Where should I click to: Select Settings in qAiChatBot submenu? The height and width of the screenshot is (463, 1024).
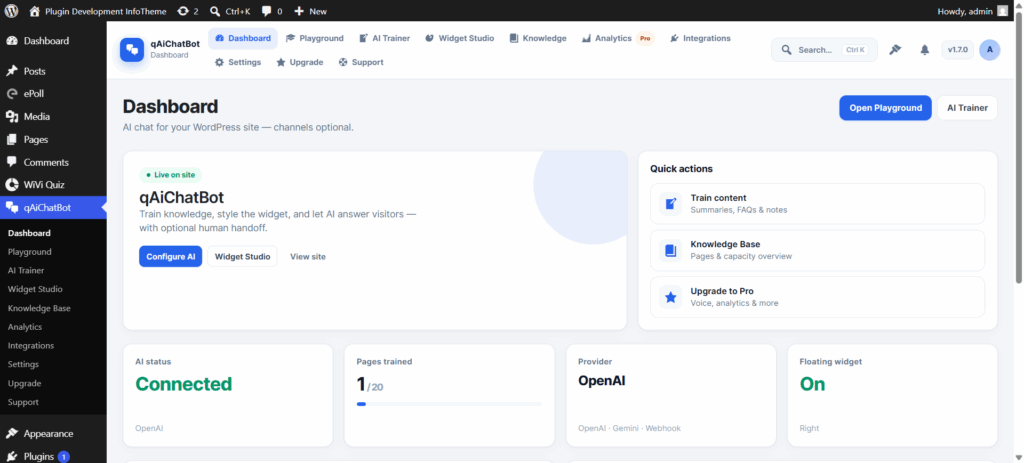click(x=24, y=364)
